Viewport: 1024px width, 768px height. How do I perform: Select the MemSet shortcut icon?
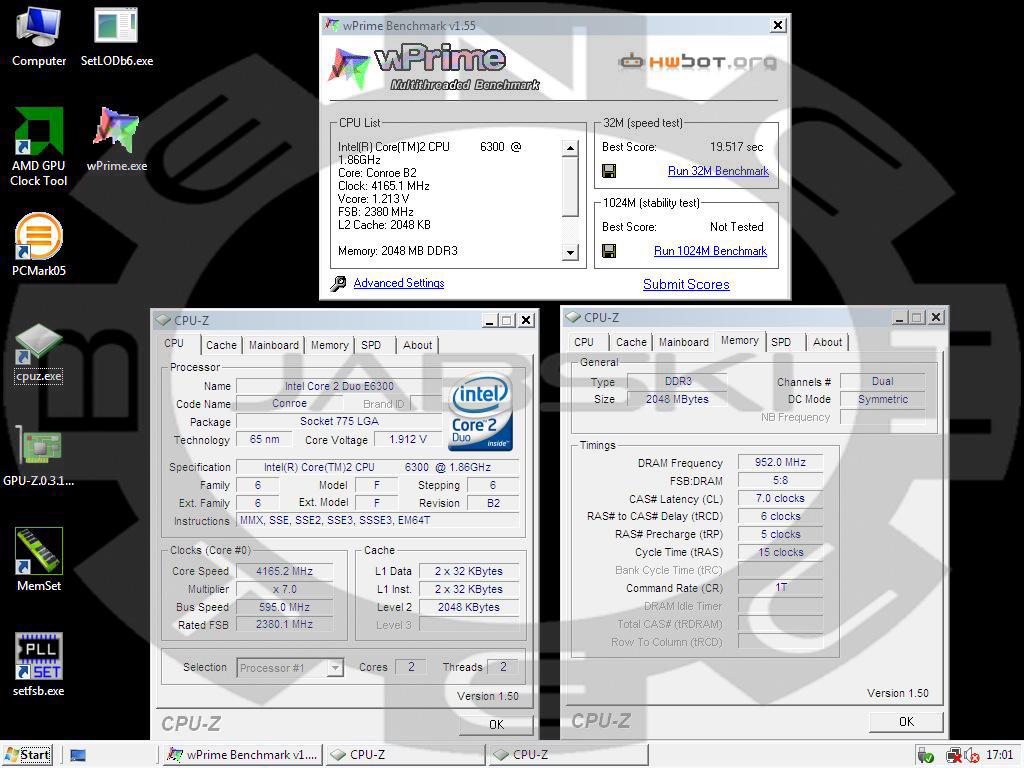[x=39, y=560]
